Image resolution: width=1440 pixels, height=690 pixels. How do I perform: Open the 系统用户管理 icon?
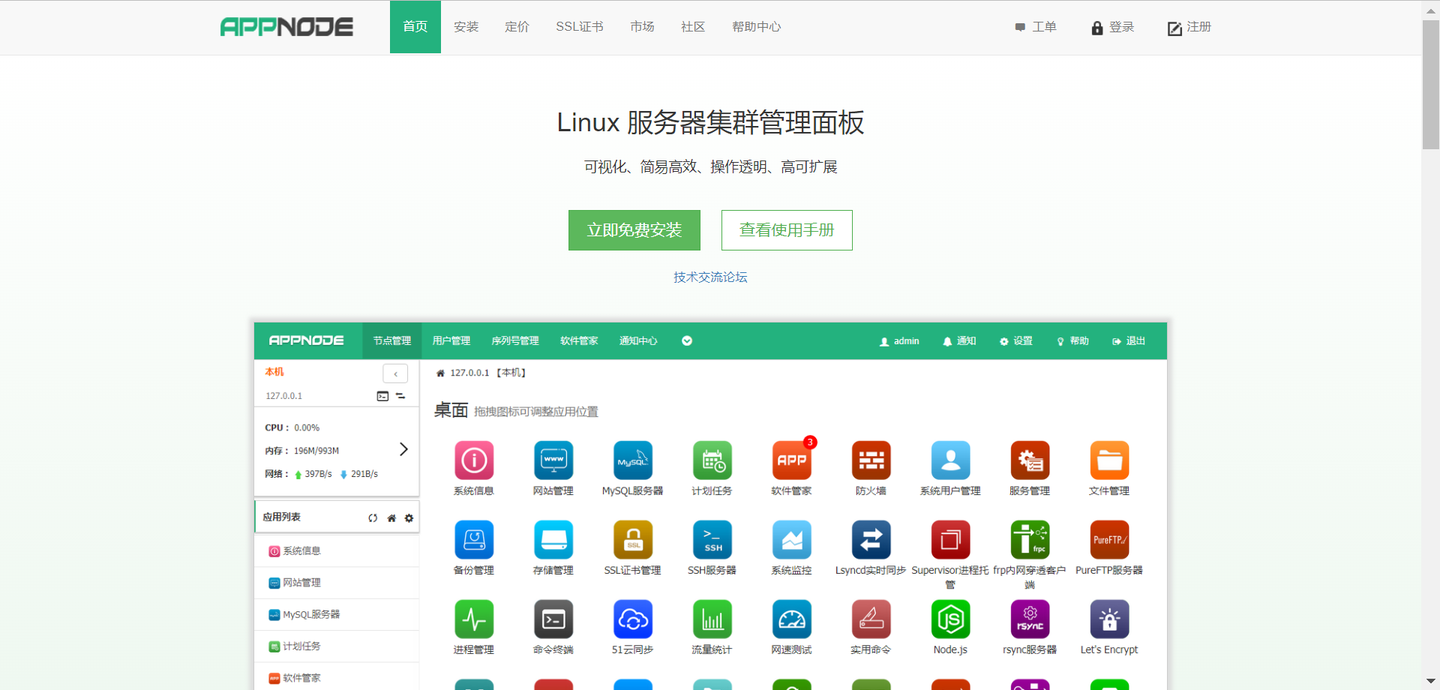point(950,461)
